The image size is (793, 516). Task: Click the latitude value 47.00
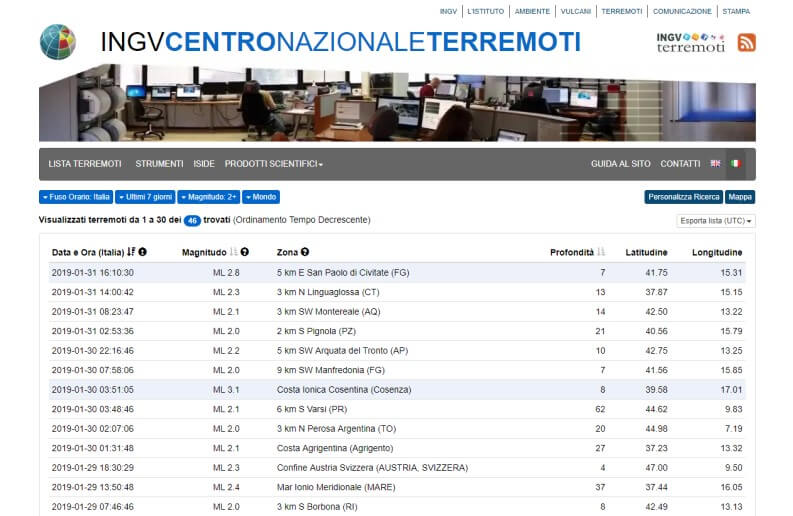(656, 467)
